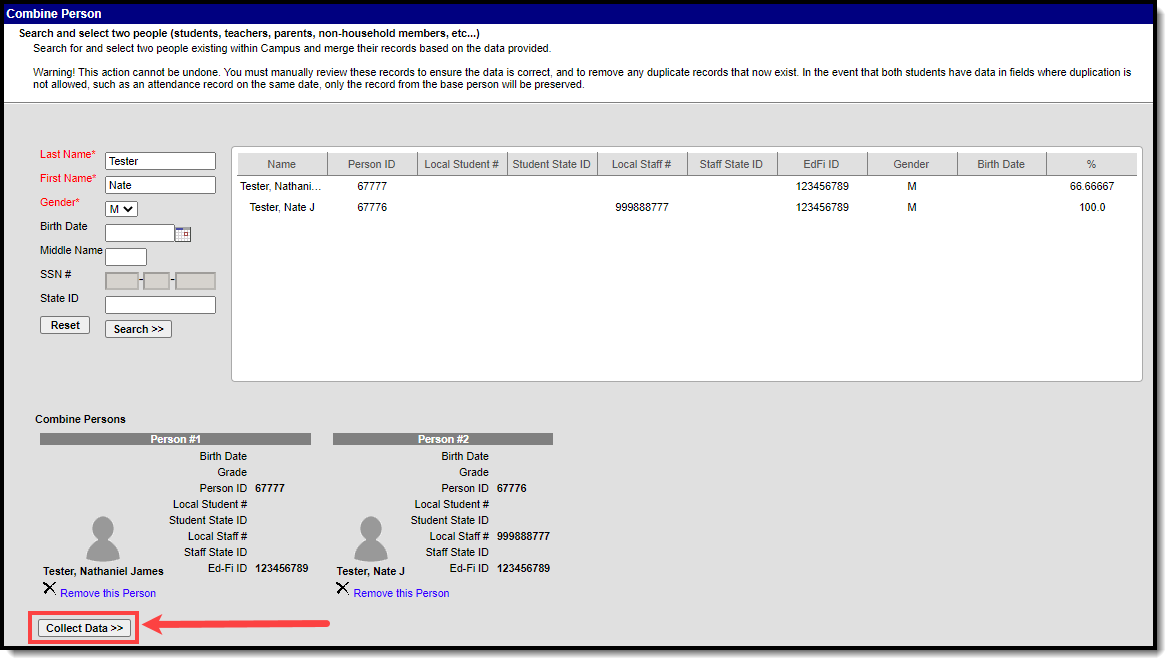Viewport: 1172px width, 665px height.
Task: Click the X icon beside Tester, Nate J
Action: click(x=342, y=589)
